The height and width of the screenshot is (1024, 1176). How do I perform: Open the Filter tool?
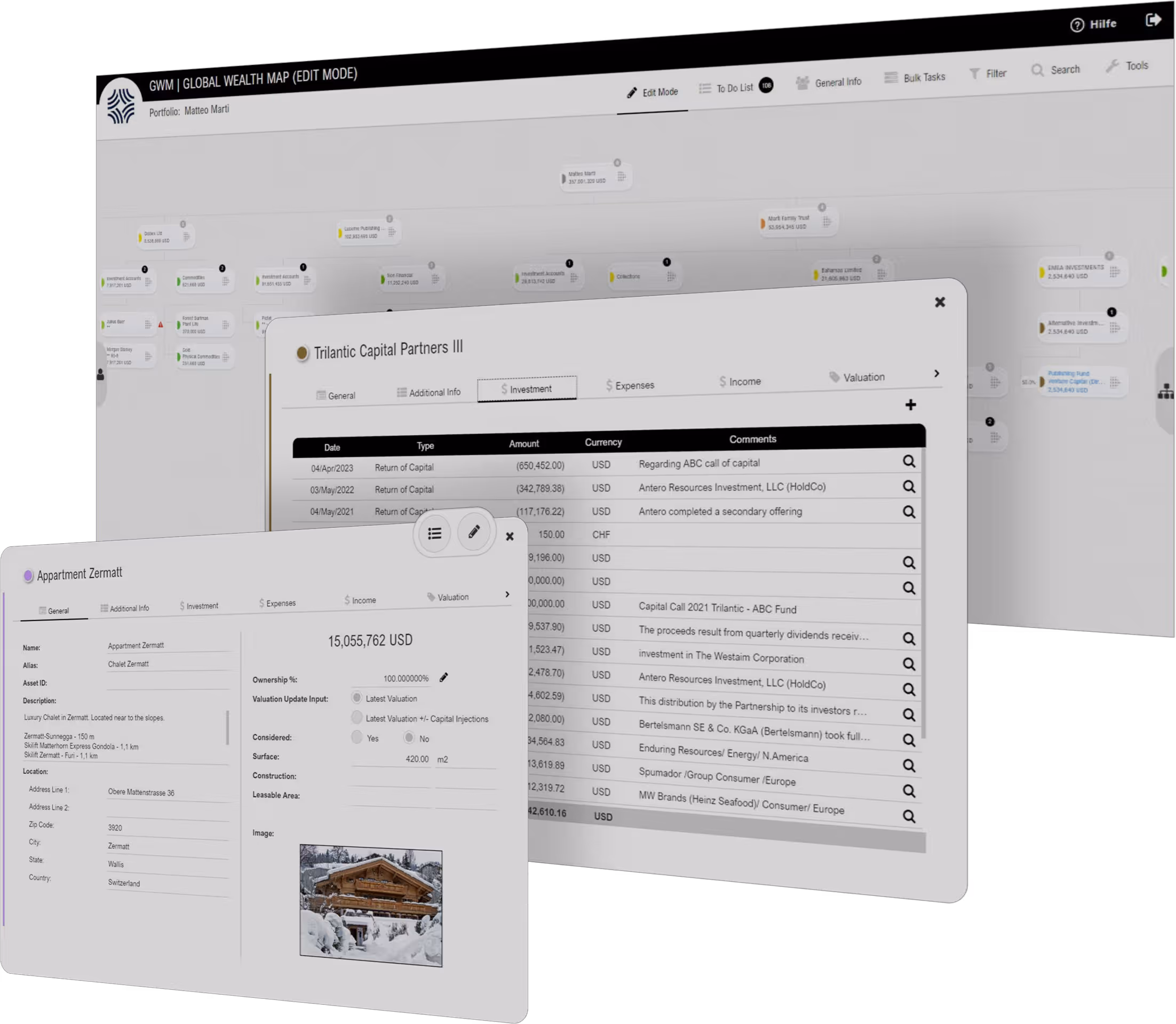coord(974,73)
